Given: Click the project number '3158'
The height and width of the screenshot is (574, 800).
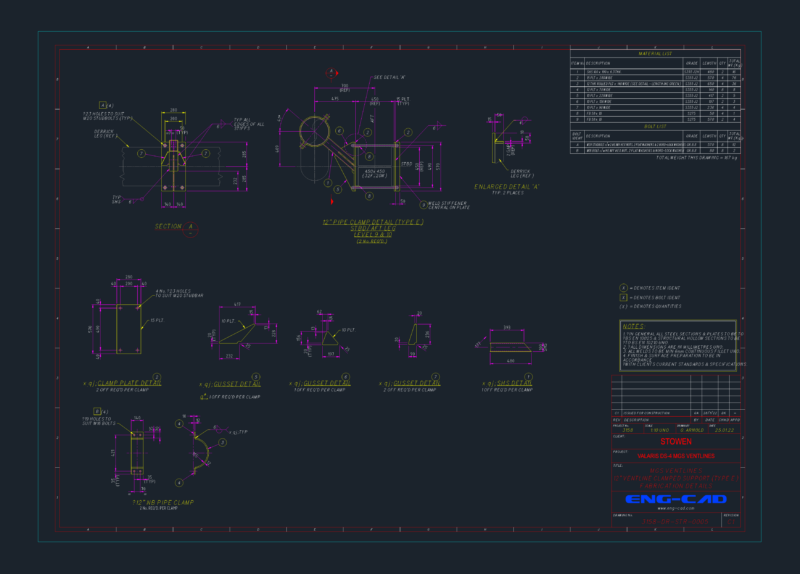Looking at the screenshot, I should click(628, 430).
